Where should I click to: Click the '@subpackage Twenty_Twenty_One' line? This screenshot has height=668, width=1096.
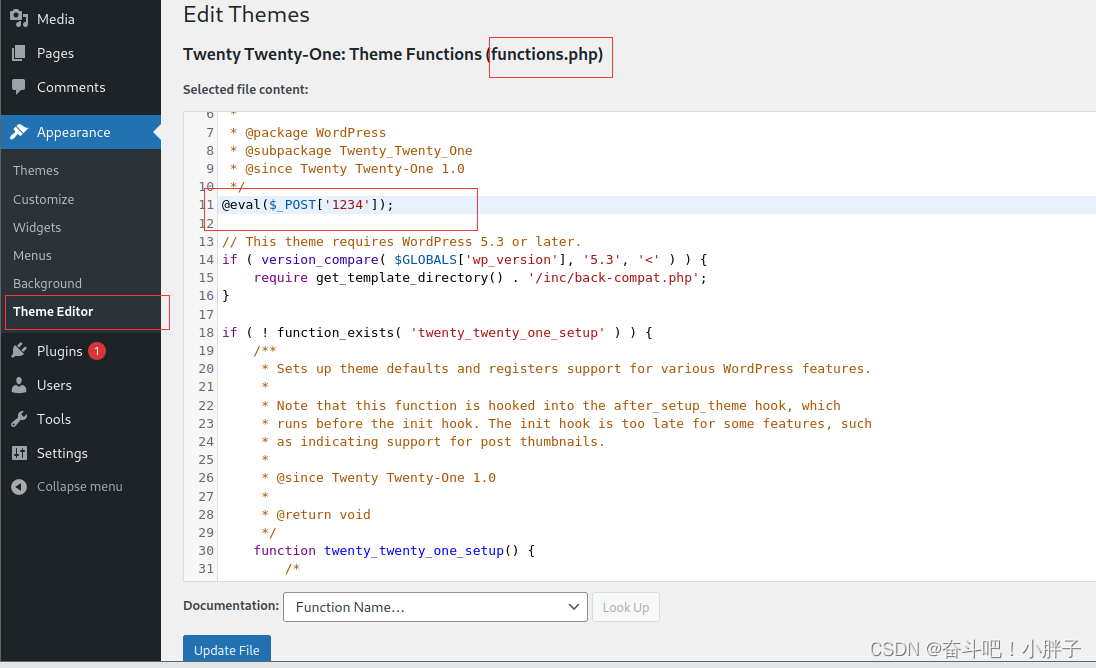(x=351, y=151)
